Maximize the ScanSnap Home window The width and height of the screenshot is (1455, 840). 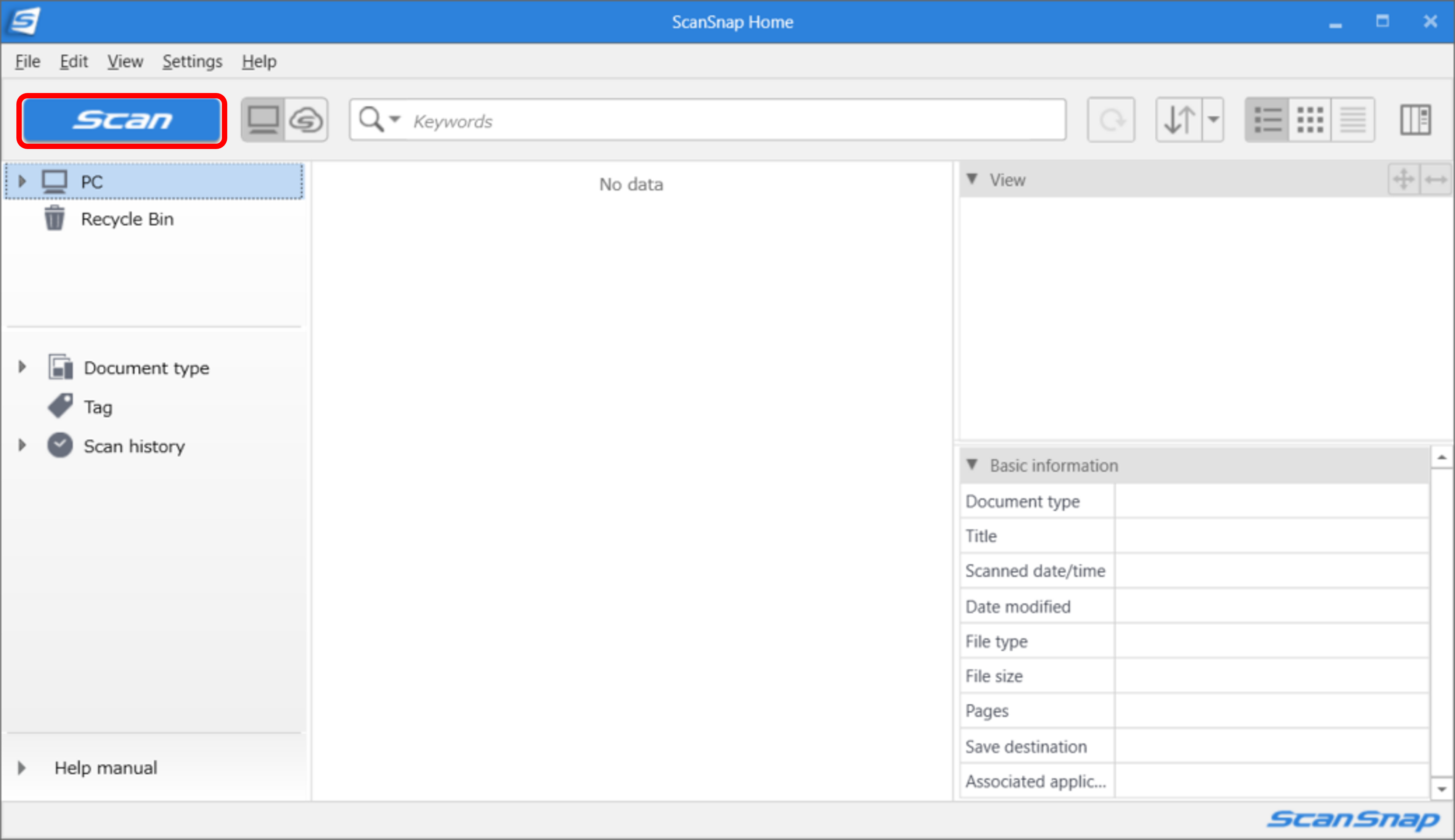[x=1382, y=21]
